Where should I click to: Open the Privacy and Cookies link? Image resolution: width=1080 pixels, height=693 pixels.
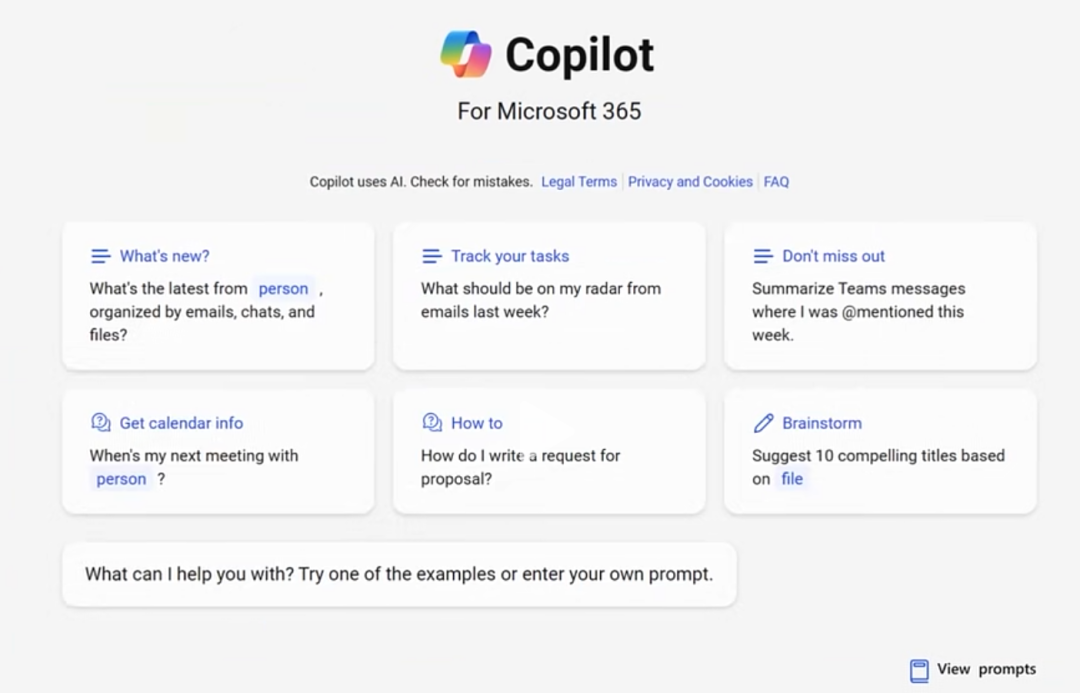[x=690, y=182]
